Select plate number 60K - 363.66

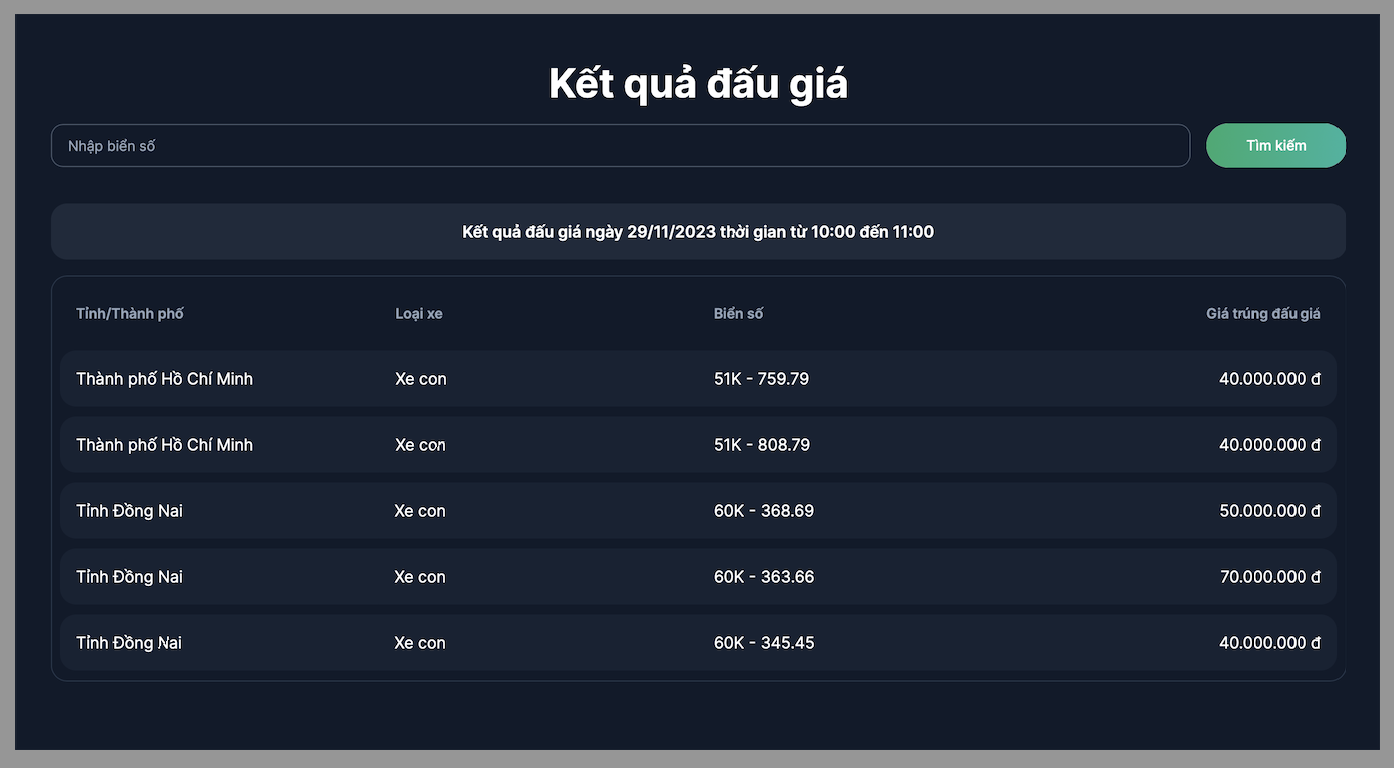click(764, 577)
